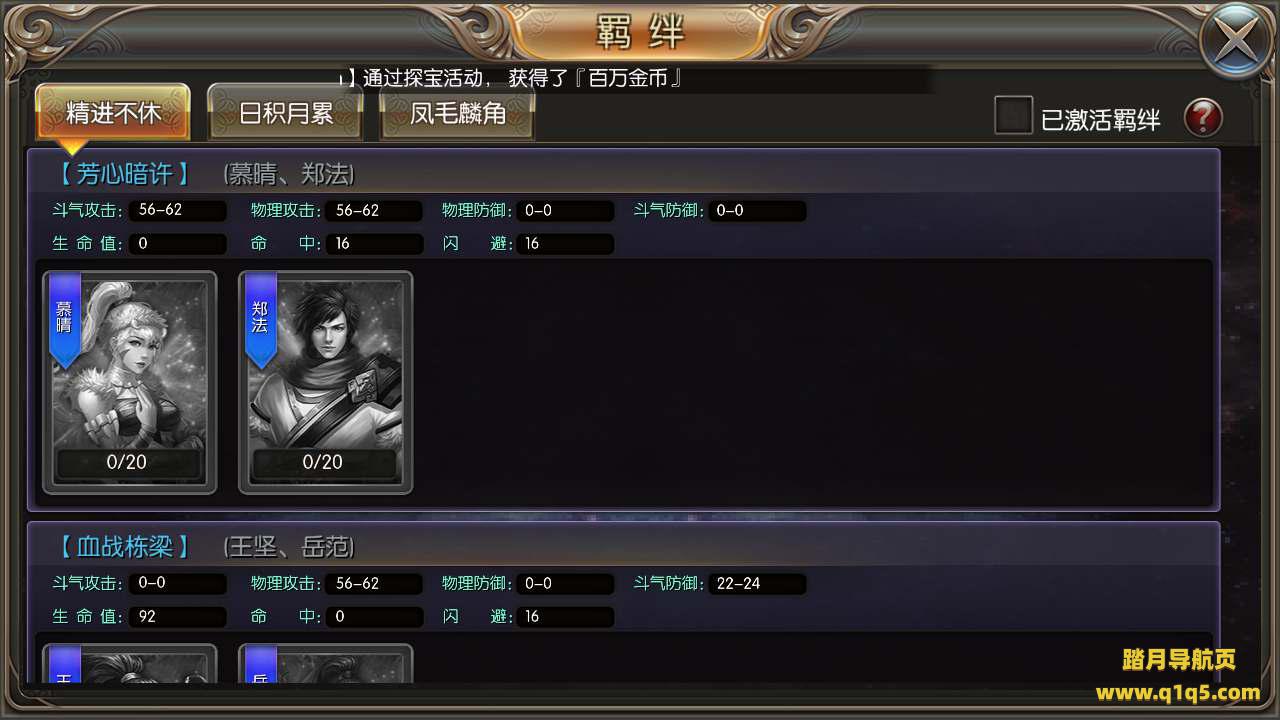Select the 慕晴 hero card
Image resolution: width=1280 pixels, height=720 pixels.
point(130,383)
